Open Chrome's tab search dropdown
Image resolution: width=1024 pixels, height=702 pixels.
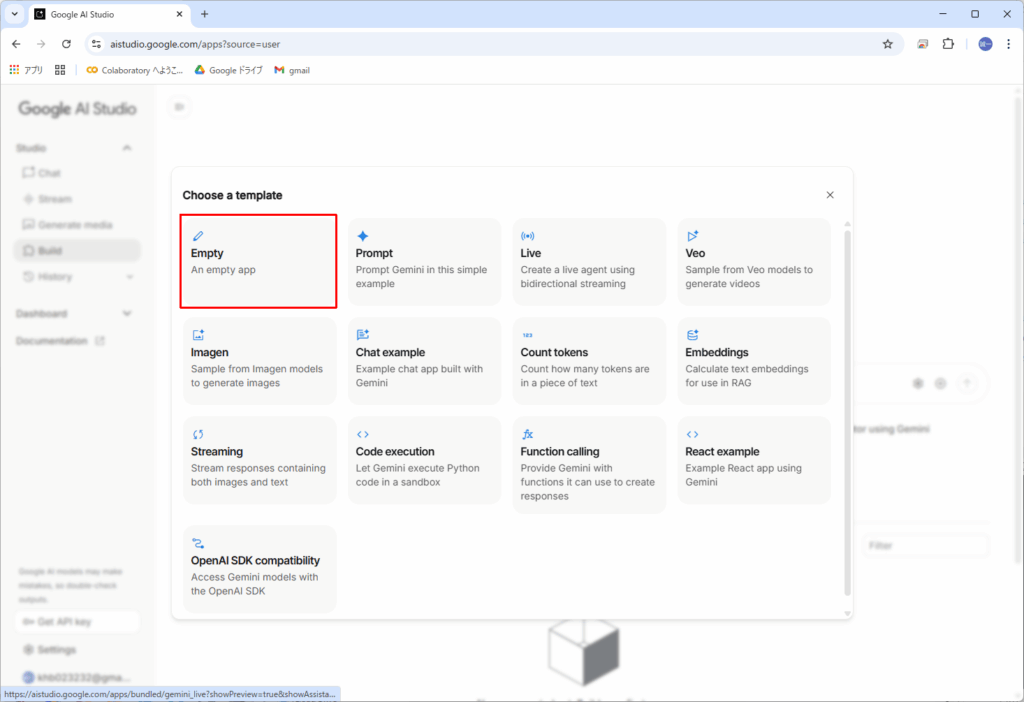coord(14,14)
